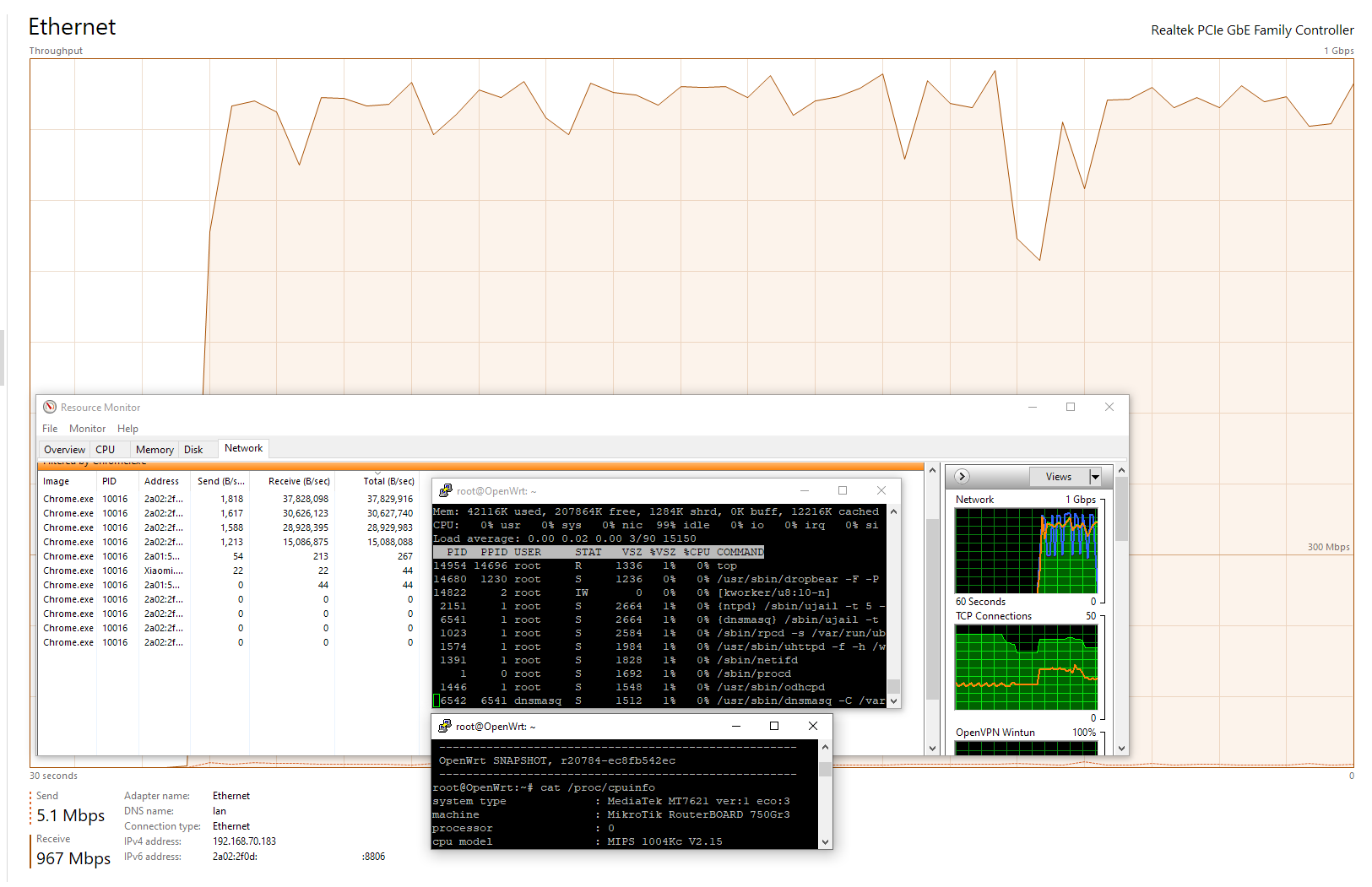This screenshot has height=887, width=1372.
Task: Click the dropbear process line in terminal
Action: 656,579
